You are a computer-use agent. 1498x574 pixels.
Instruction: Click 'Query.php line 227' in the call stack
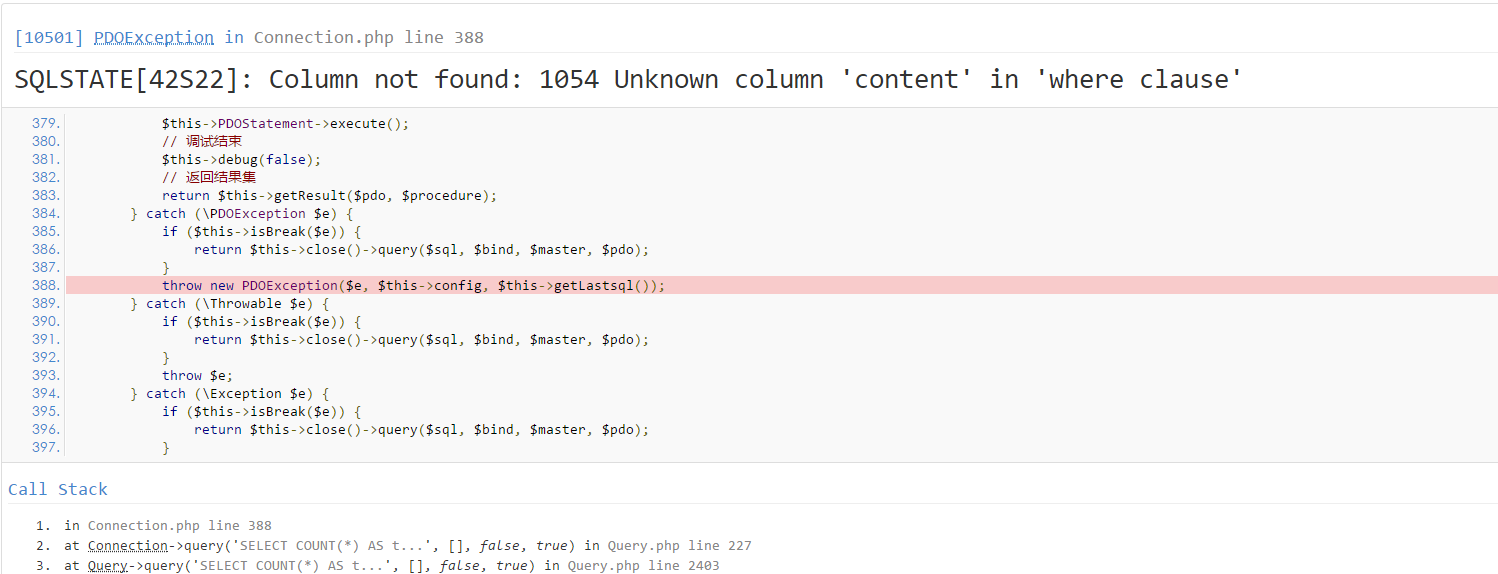(679, 546)
